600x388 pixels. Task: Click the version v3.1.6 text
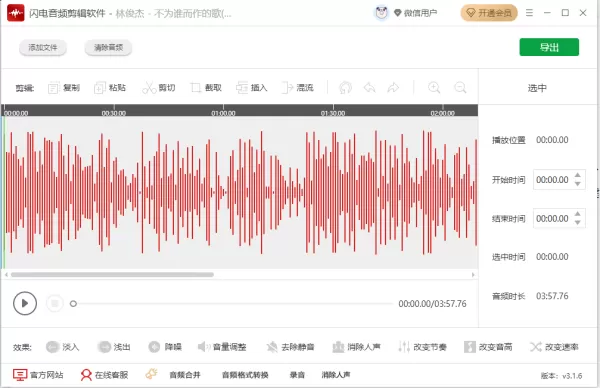pos(561,376)
